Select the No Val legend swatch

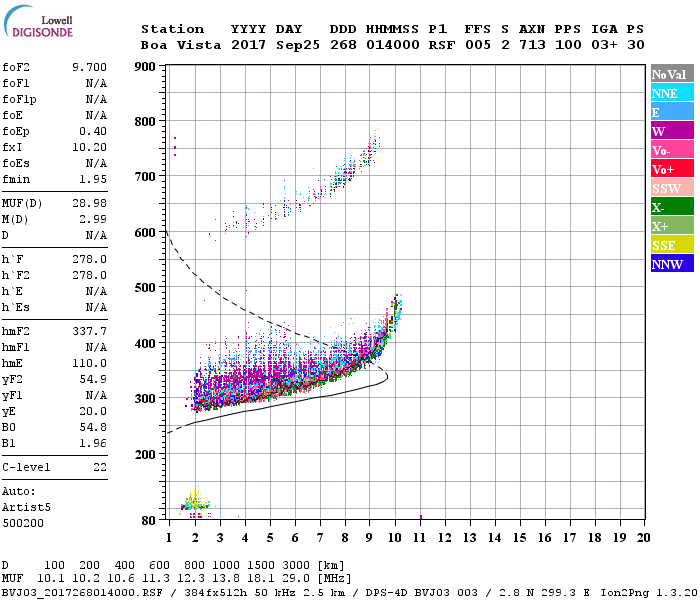(x=672, y=74)
